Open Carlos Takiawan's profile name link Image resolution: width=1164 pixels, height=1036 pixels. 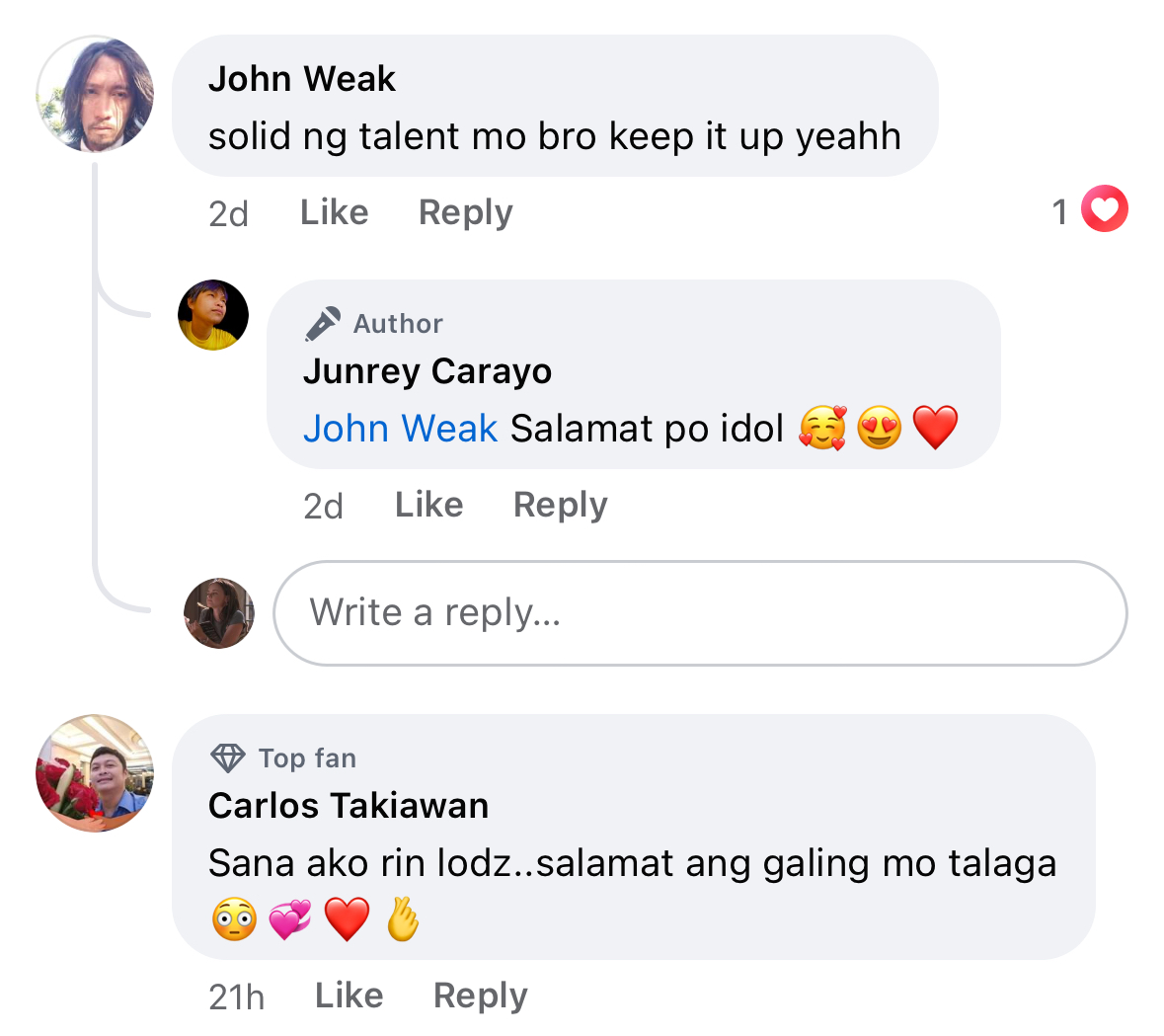coord(349,806)
